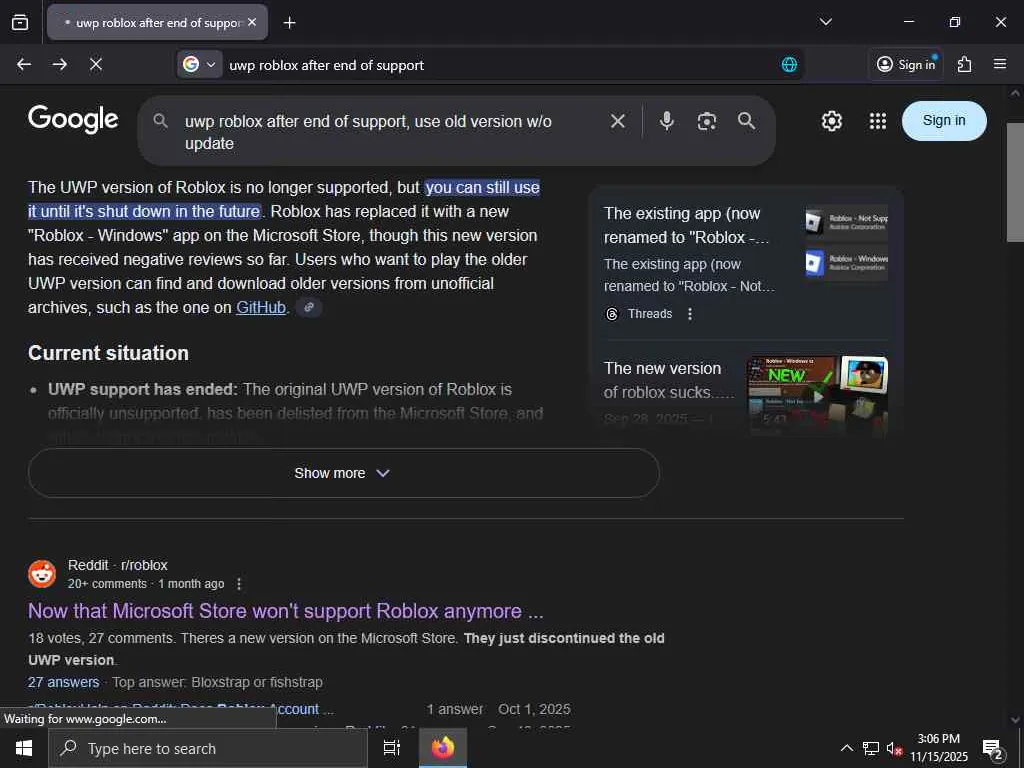The height and width of the screenshot is (768, 1024).
Task: Open the Threads post 'The existing app'
Action: 686,225
